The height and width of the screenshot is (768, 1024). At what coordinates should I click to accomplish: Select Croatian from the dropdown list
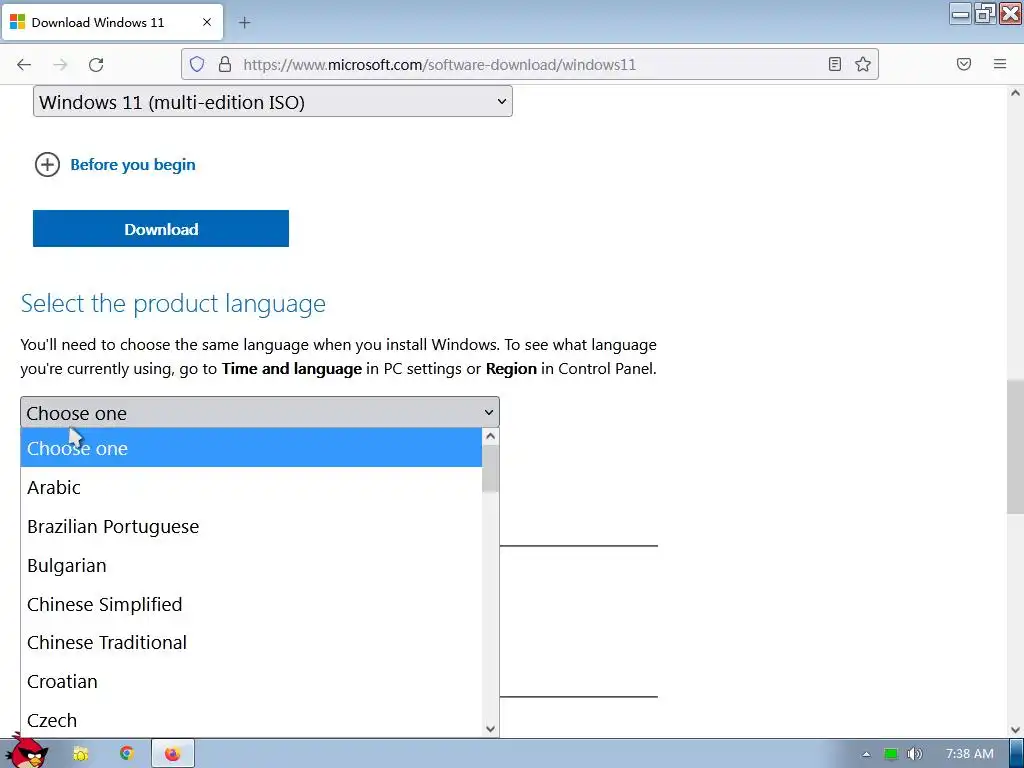(x=251, y=681)
